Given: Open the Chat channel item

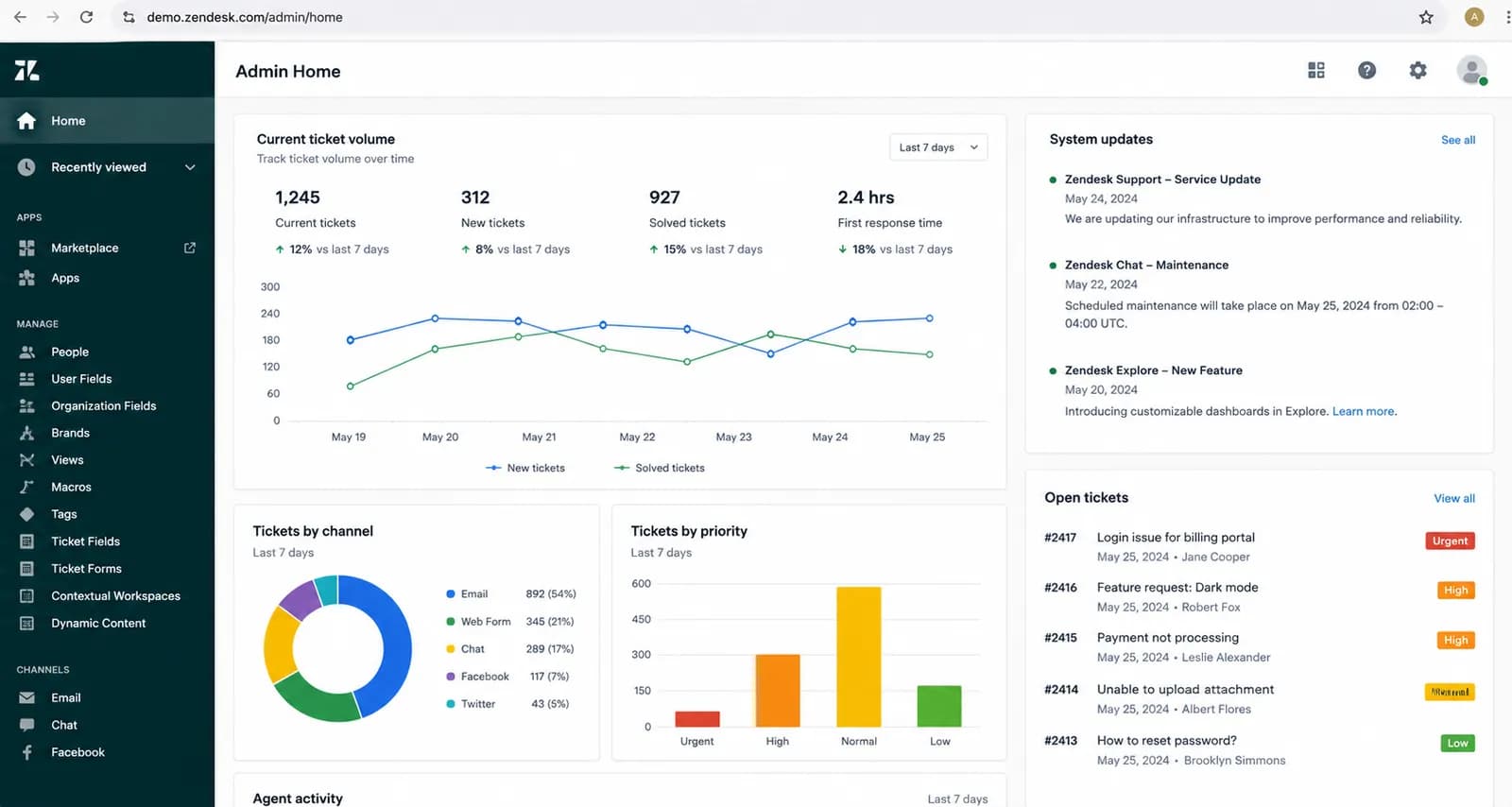Looking at the screenshot, I should pyautogui.click(x=64, y=725).
